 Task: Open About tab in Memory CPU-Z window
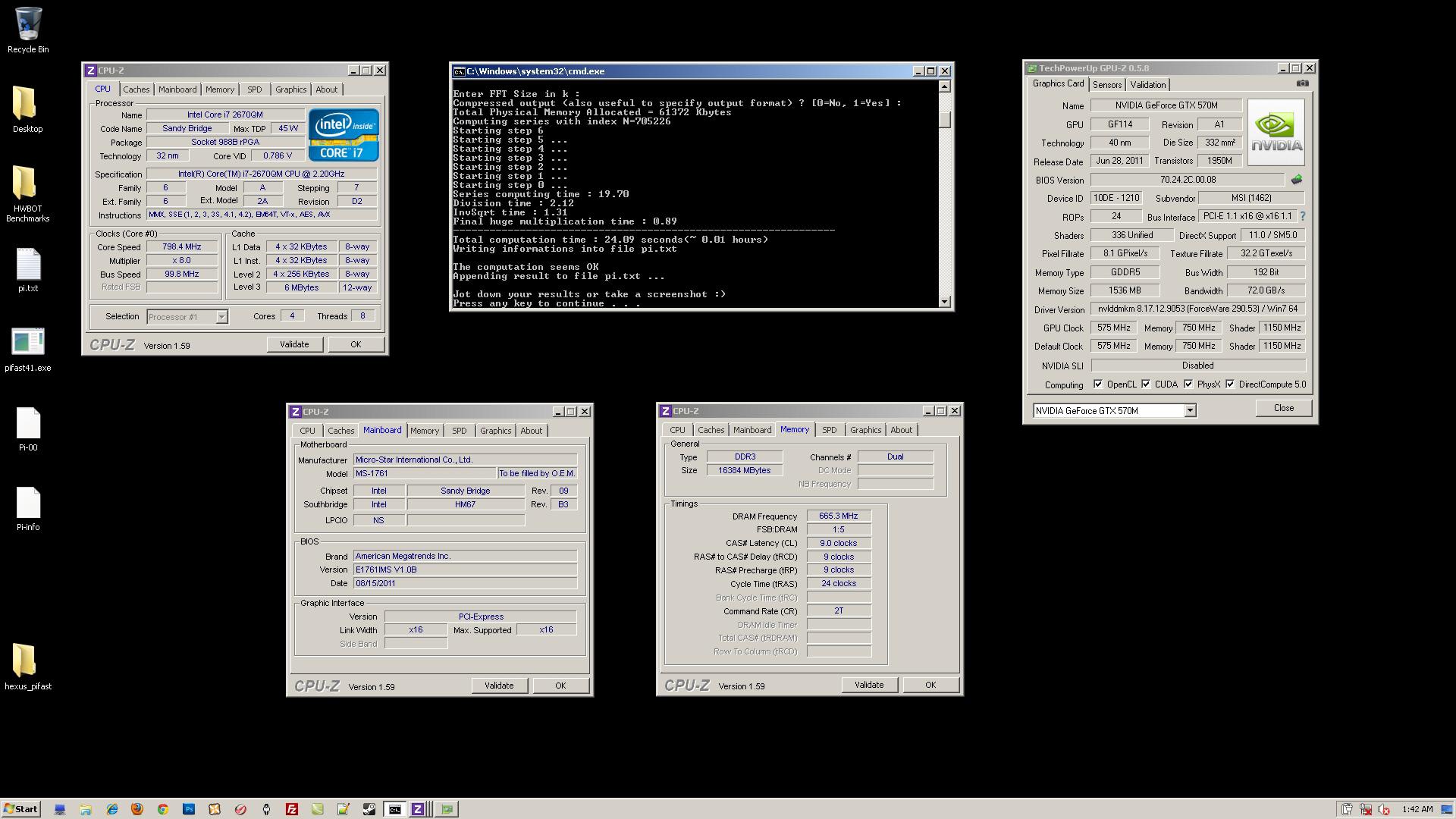901,430
